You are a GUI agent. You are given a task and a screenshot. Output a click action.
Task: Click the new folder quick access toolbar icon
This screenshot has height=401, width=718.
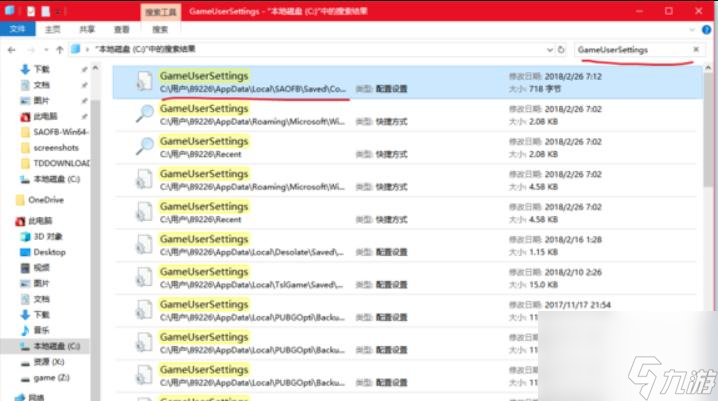point(46,11)
